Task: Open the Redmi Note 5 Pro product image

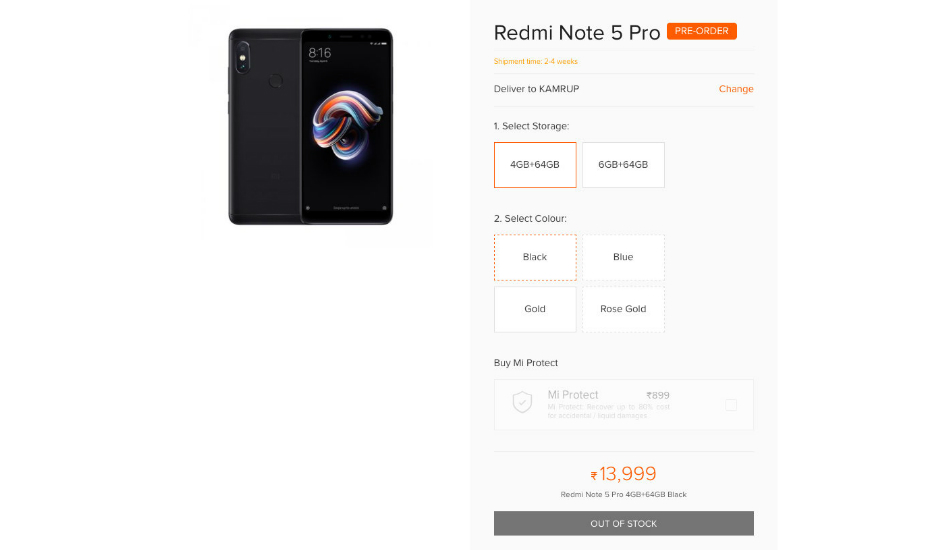Action: pos(311,126)
